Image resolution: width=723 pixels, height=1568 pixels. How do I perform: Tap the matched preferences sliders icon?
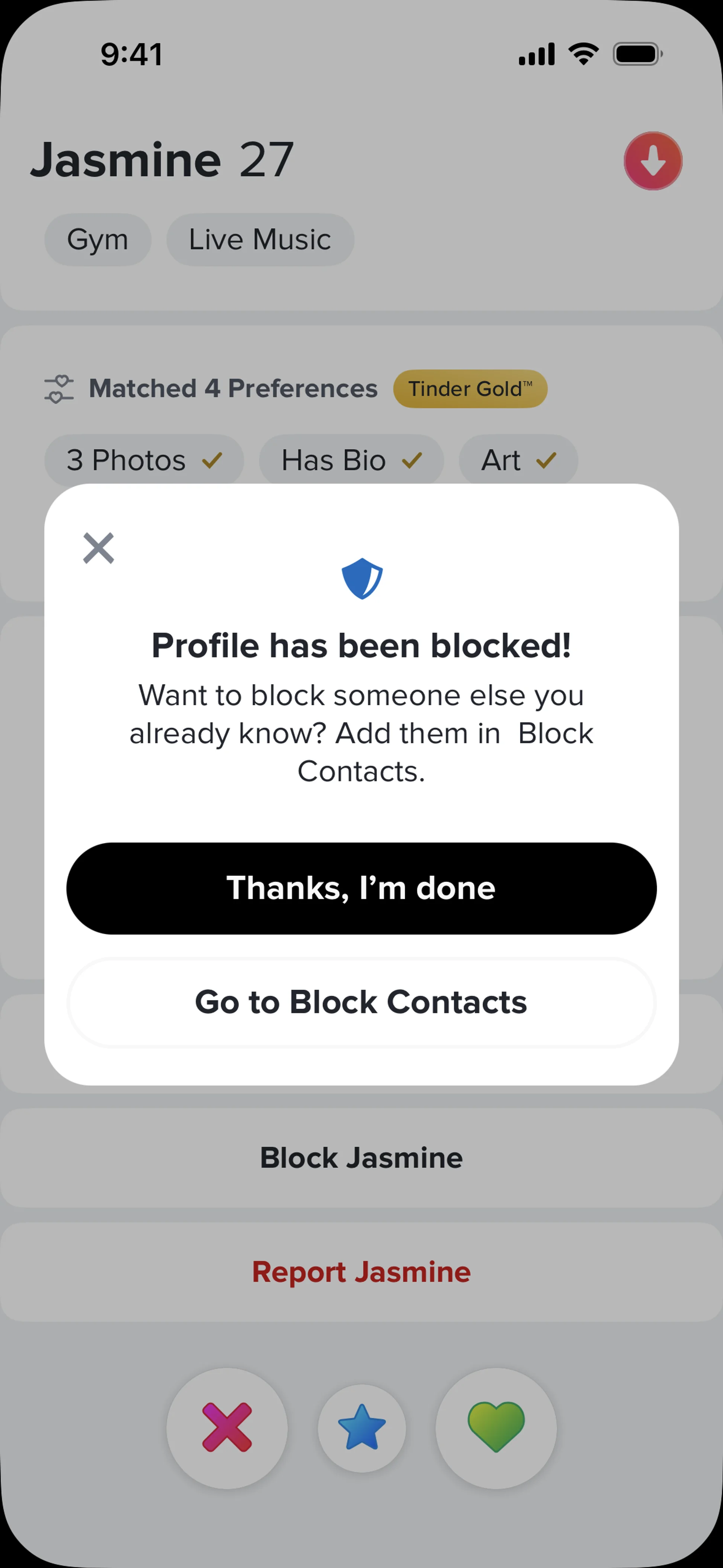click(x=58, y=389)
